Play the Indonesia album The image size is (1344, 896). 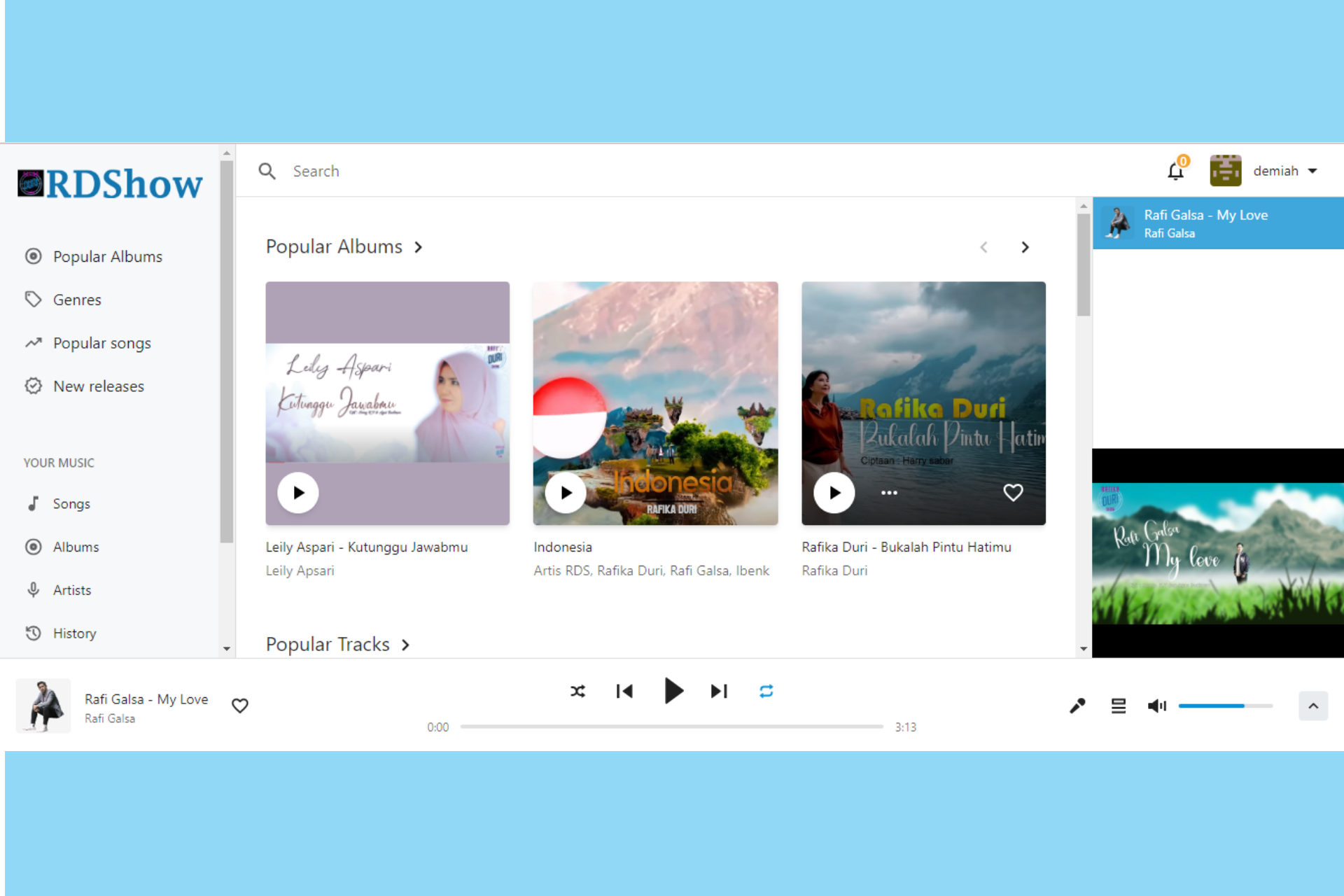[566, 493]
